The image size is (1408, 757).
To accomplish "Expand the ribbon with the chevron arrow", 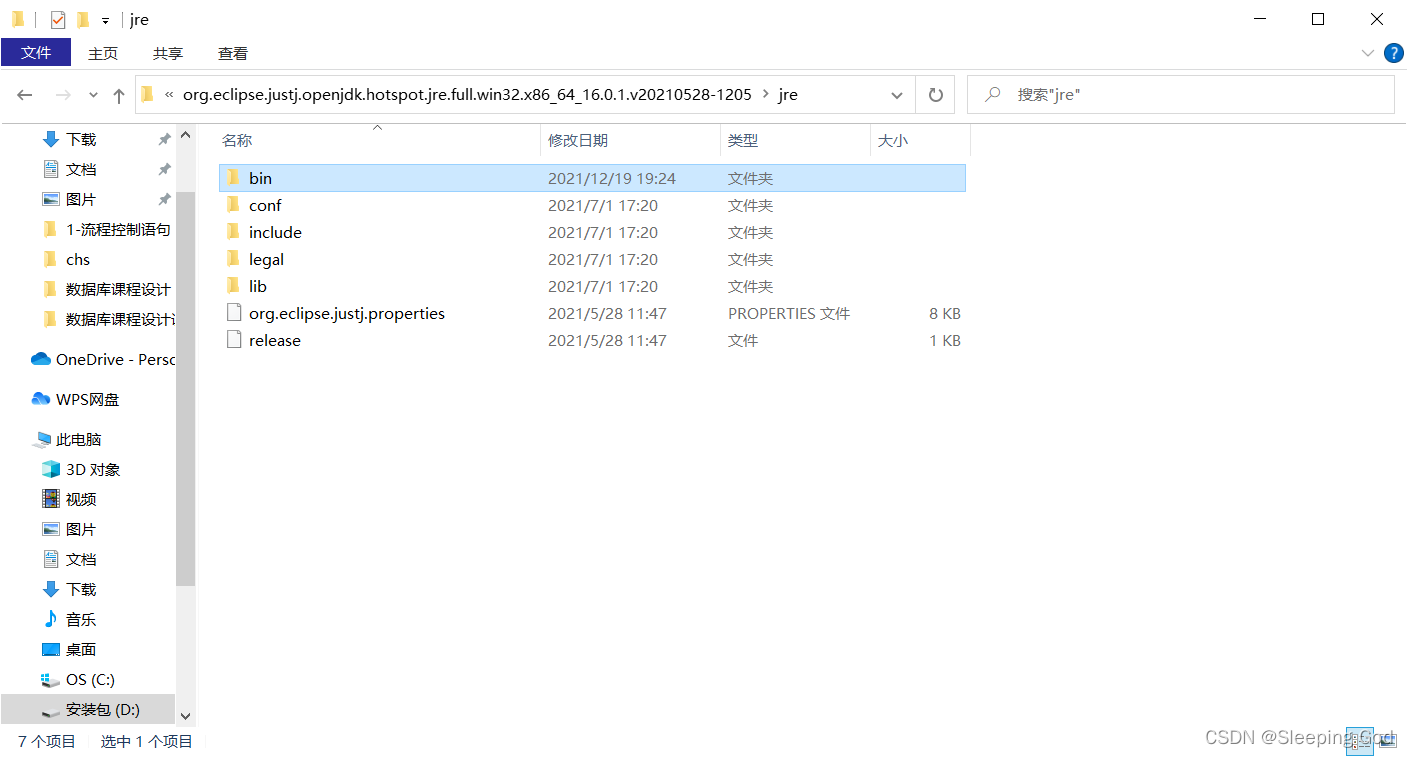I will pyautogui.click(x=1368, y=53).
